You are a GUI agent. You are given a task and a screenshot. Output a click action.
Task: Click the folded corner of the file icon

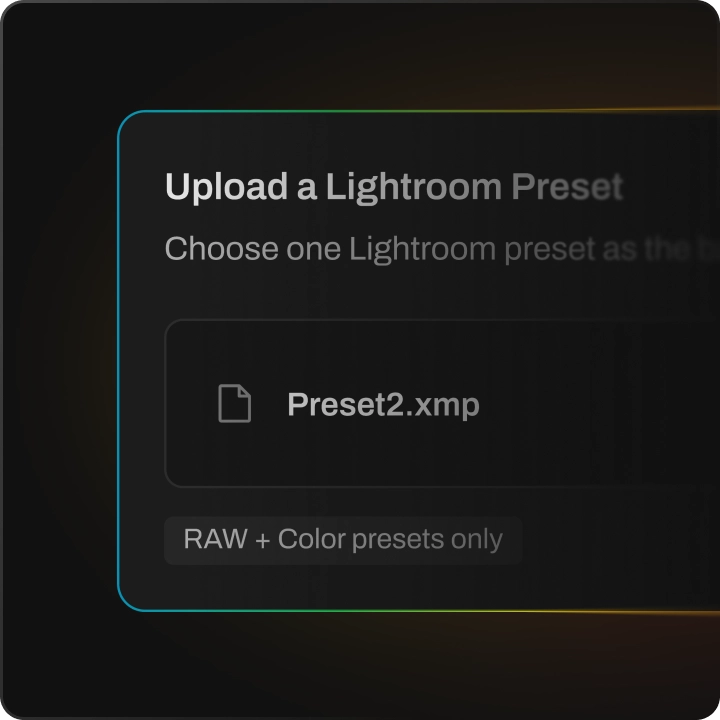pyautogui.click(x=244, y=392)
